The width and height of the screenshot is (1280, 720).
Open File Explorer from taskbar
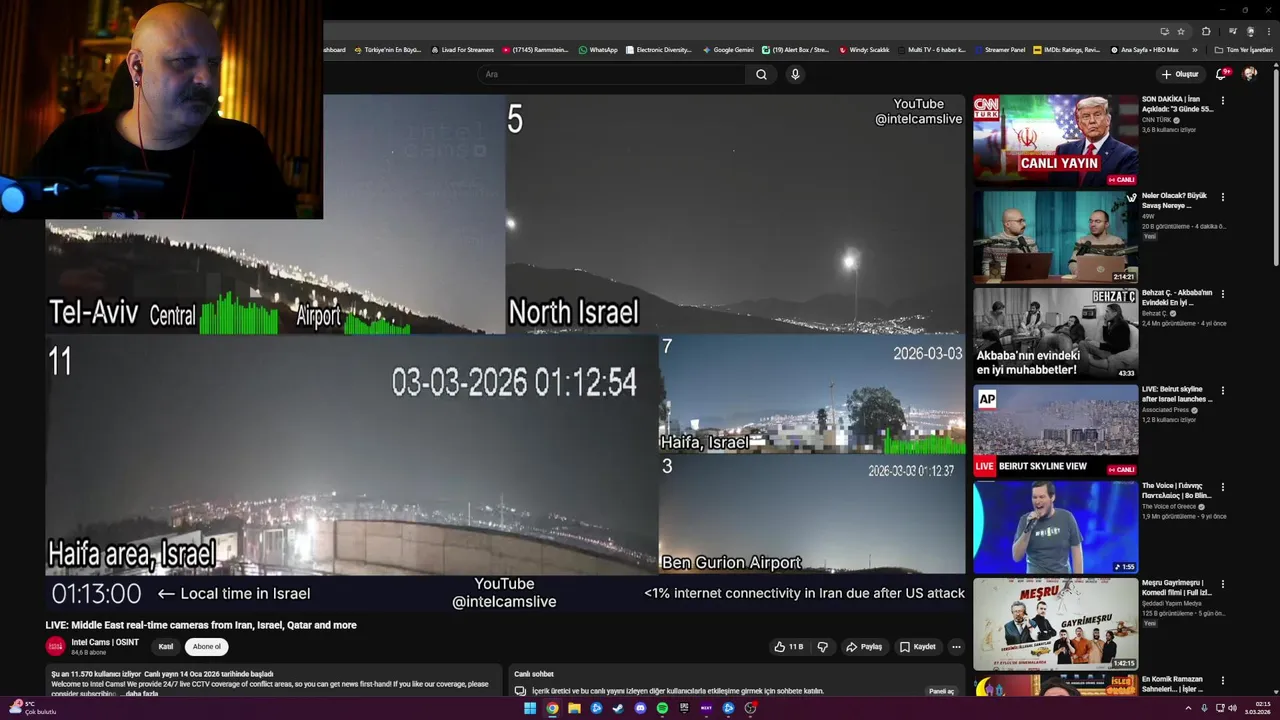tap(574, 708)
